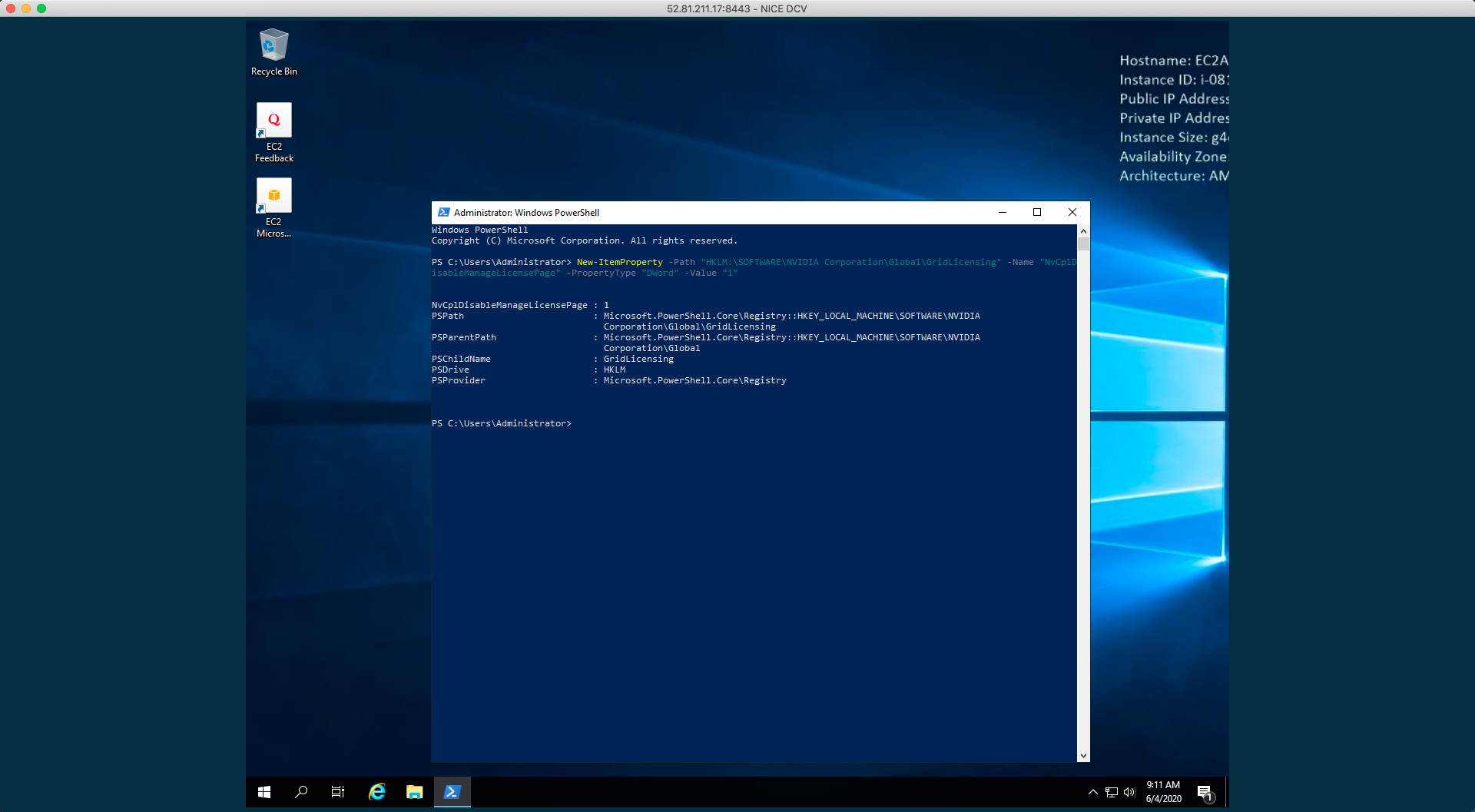This screenshot has height=812, width=1475.
Task: Open the Recycle Bin desktop icon
Action: (x=273, y=51)
